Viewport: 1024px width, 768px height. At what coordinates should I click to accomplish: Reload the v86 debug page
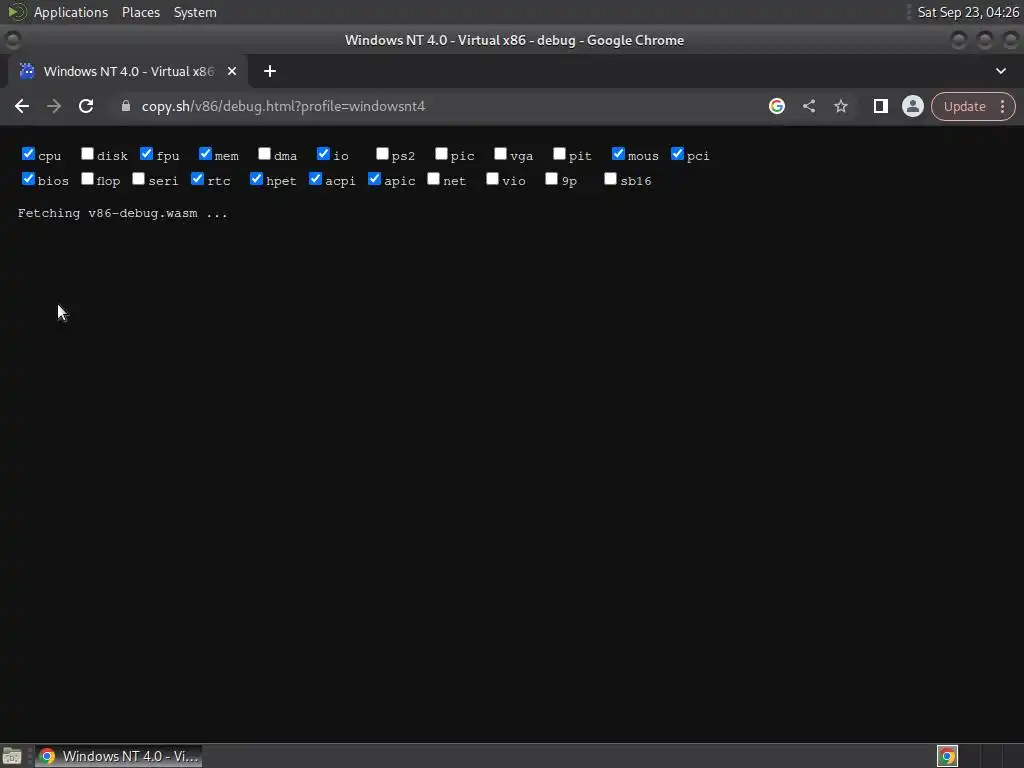click(x=86, y=106)
